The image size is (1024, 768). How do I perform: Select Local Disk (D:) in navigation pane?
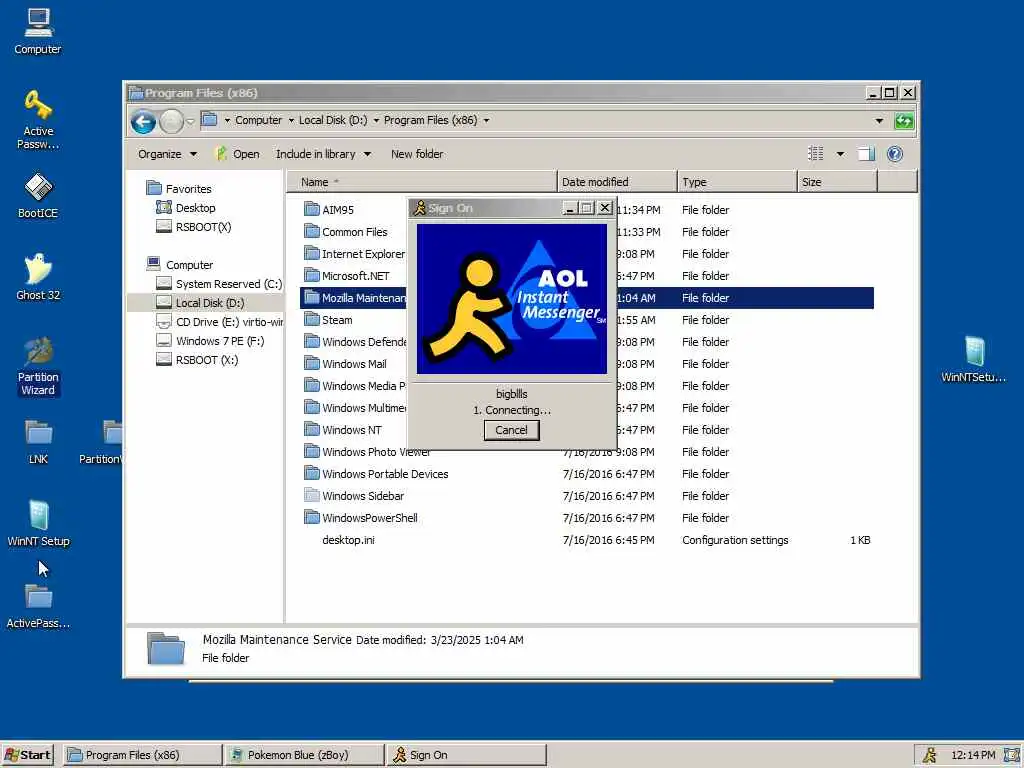coord(200,303)
